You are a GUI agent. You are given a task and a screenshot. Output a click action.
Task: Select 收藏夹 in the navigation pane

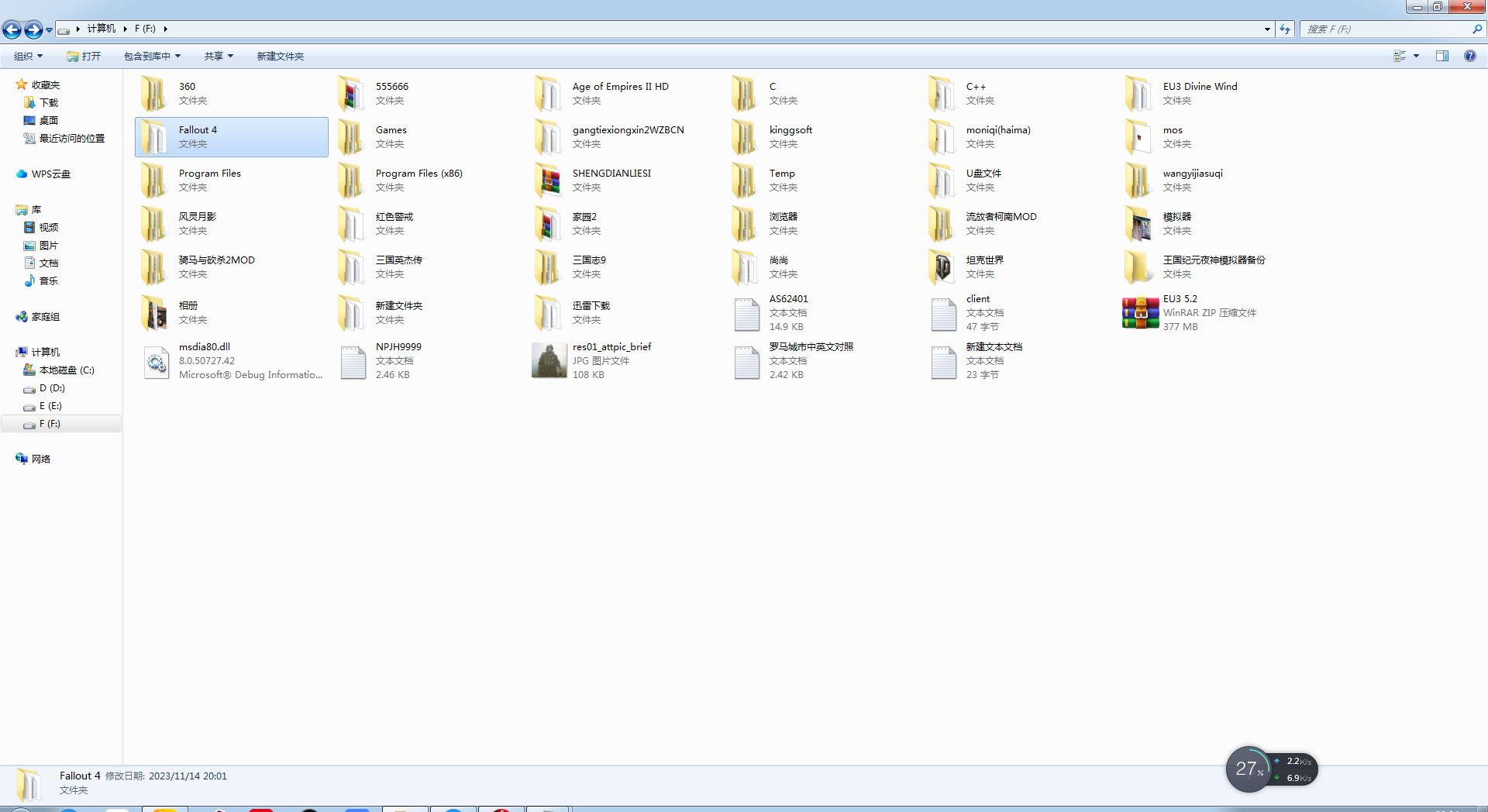(46, 84)
